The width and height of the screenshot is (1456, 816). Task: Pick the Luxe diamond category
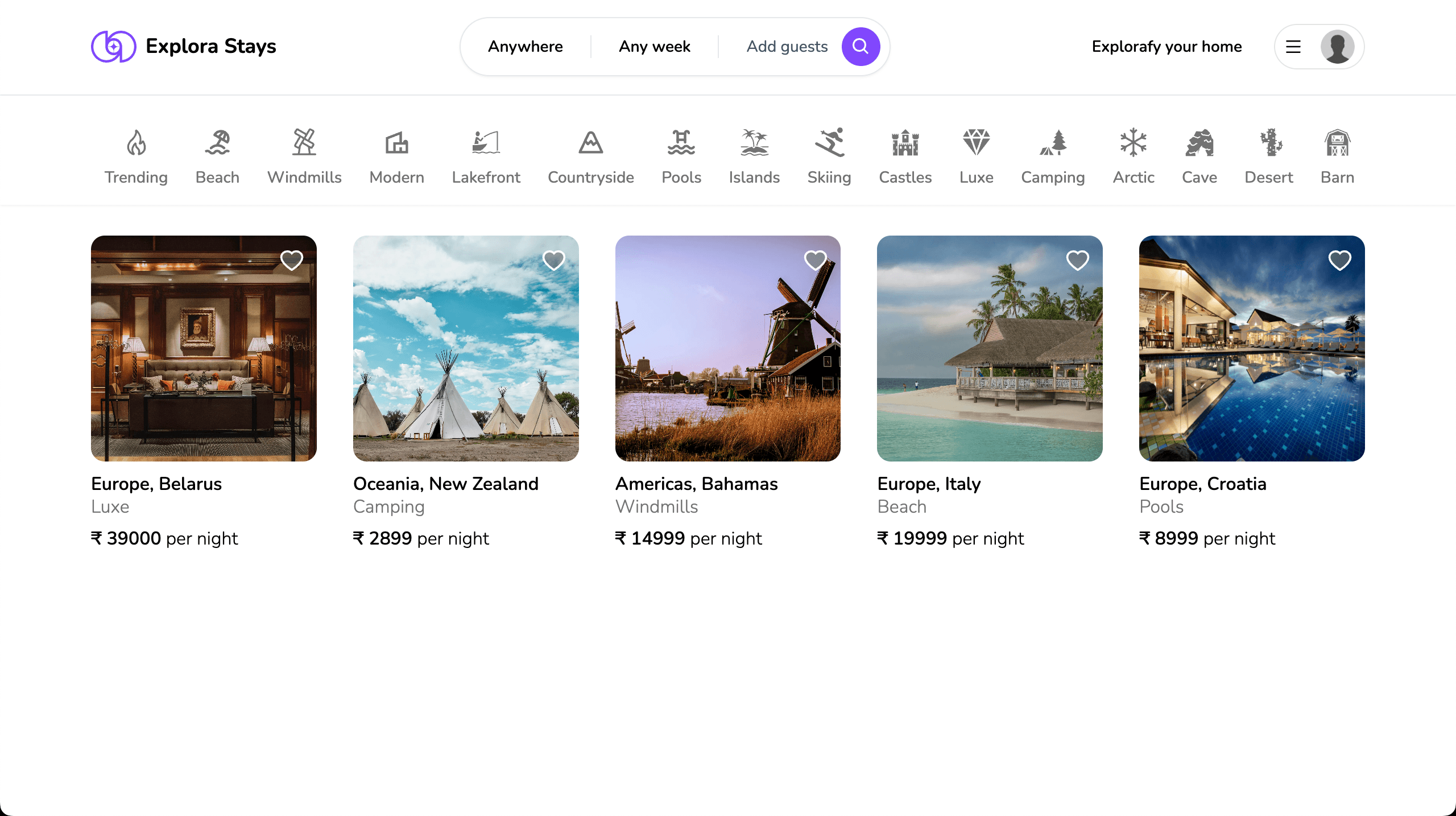tap(976, 142)
